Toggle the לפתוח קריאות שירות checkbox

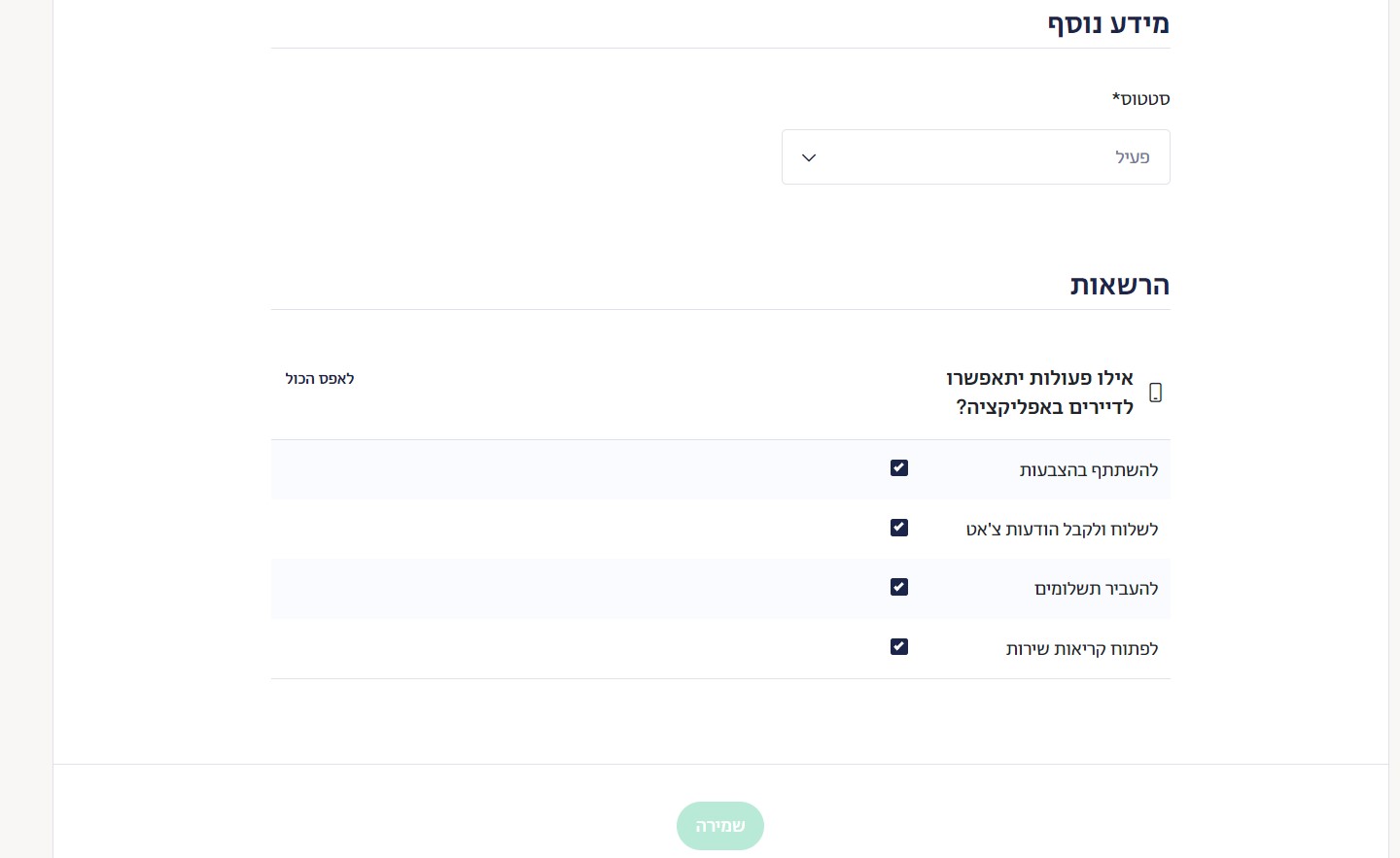coord(898,647)
